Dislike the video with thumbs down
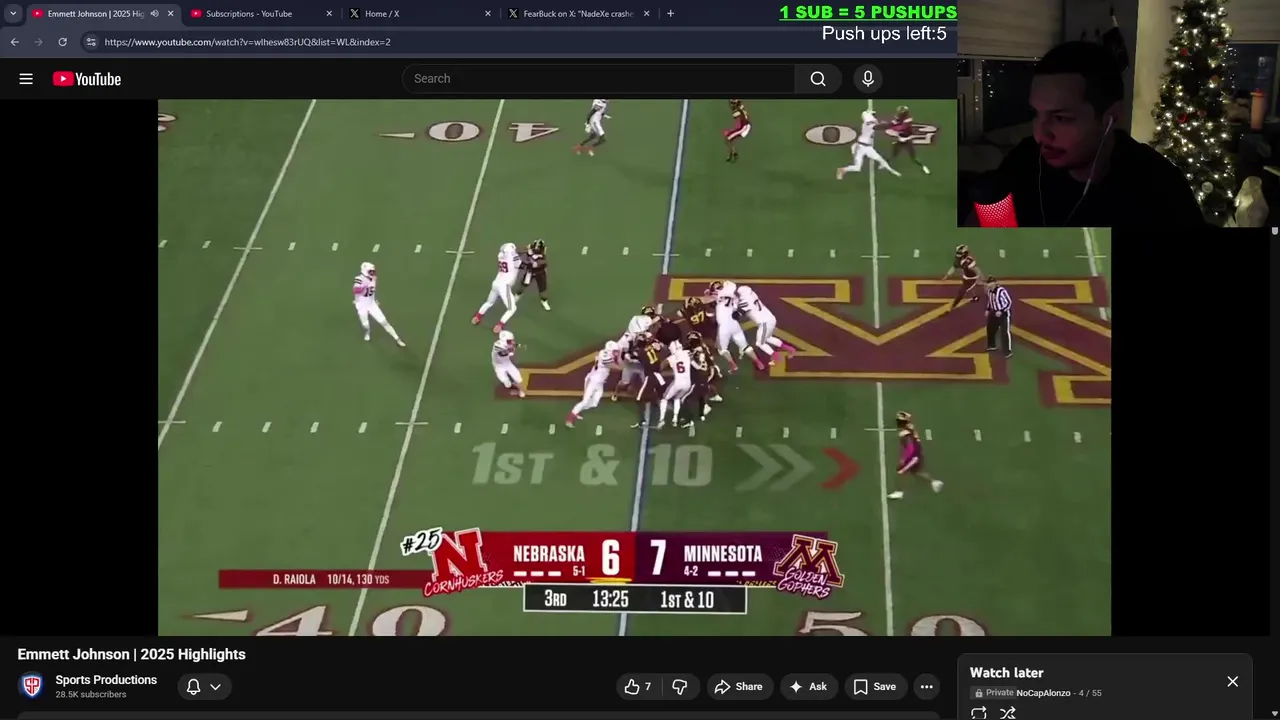The height and width of the screenshot is (720, 1280). coord(680,686)
